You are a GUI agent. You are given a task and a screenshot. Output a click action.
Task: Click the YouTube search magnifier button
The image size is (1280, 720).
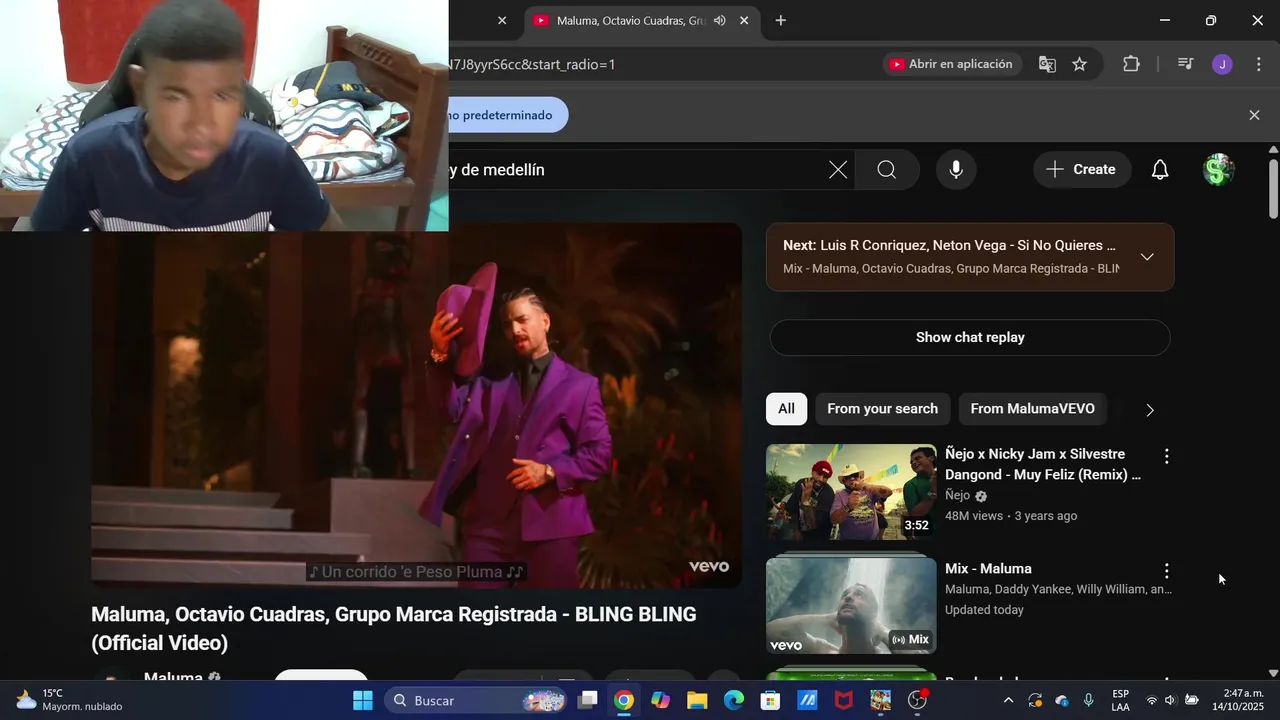pos(887,170)
